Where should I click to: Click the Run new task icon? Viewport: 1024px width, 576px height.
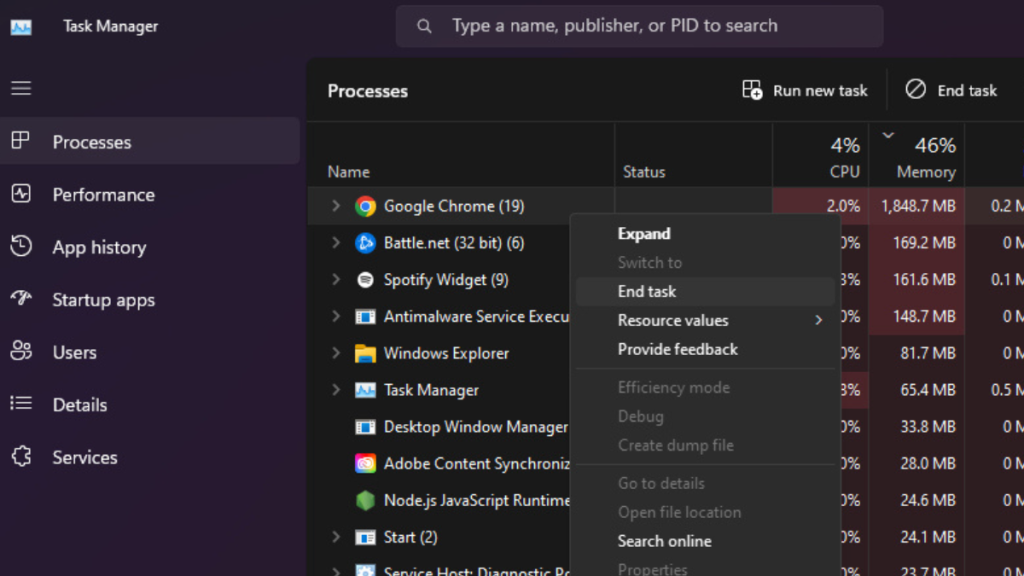752,89
